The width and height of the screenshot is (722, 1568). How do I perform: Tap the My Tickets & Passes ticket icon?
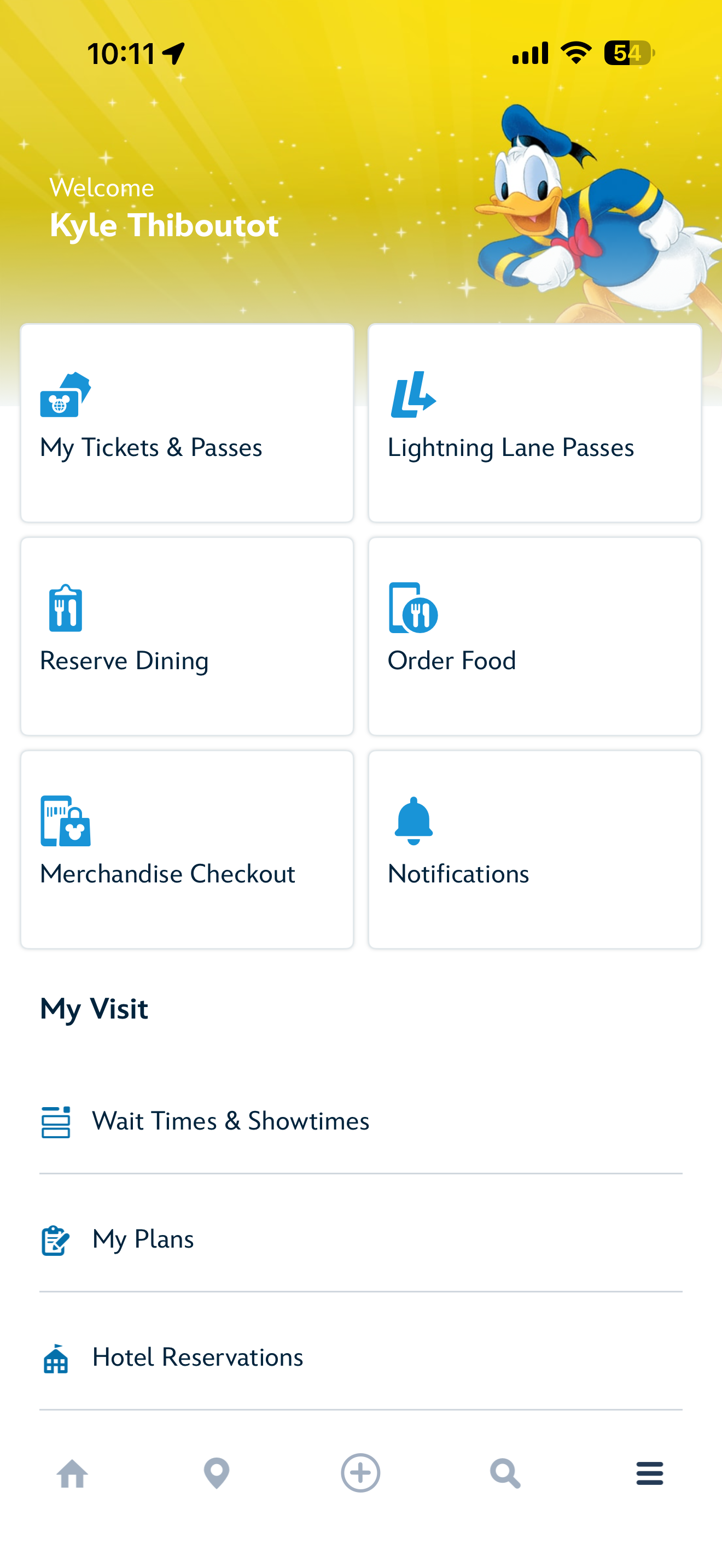[65, 395]
